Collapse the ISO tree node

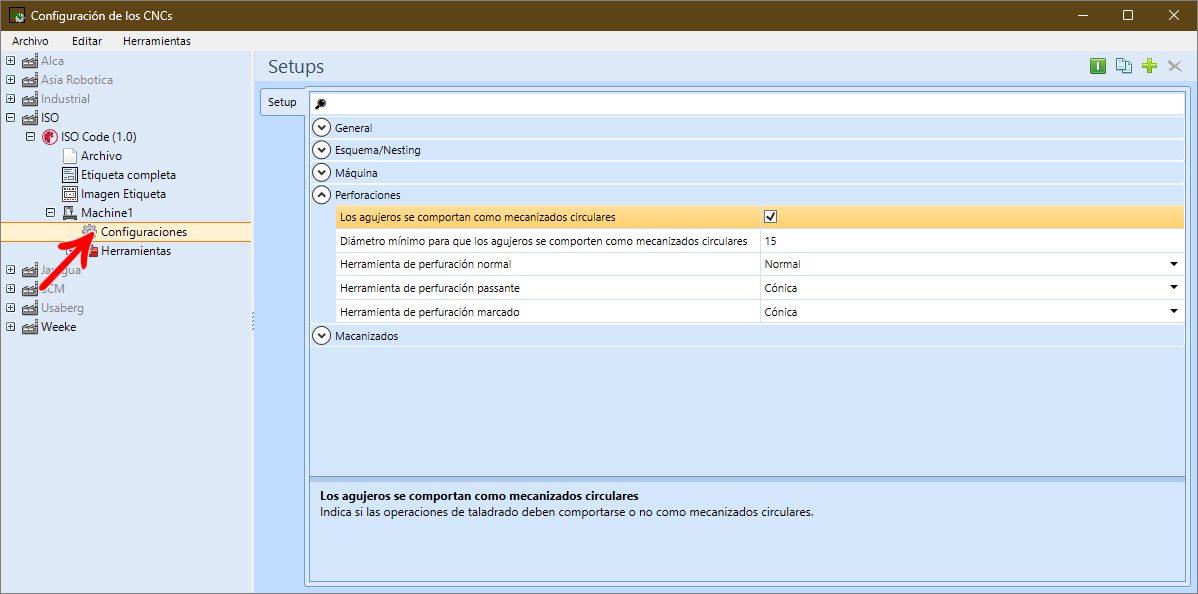(11, 118)
